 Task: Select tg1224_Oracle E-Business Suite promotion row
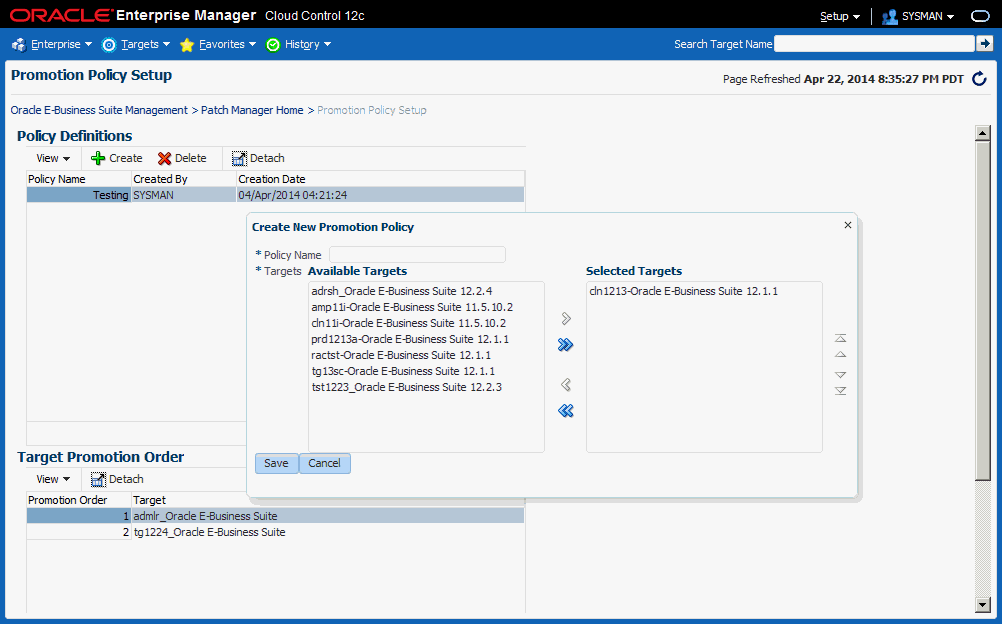pyautogui.click(x=275, y=532)
